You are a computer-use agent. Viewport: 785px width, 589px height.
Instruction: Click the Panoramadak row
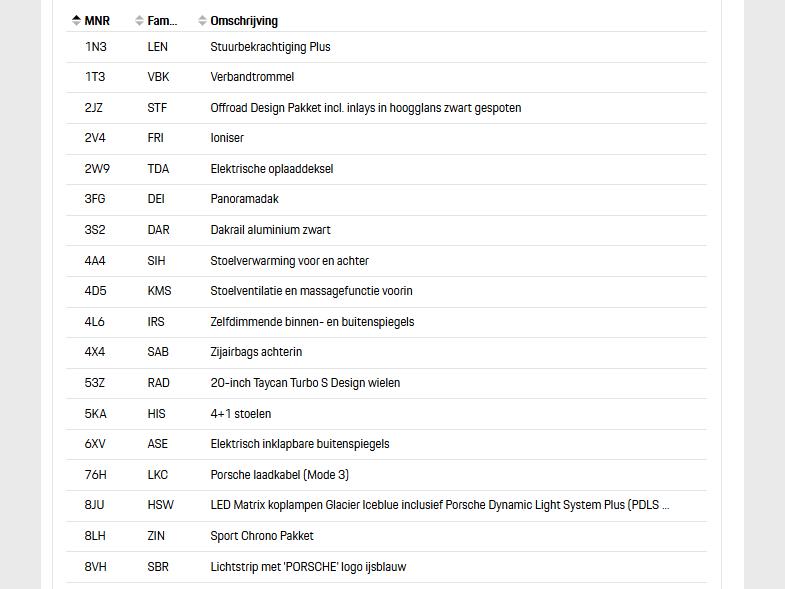point(386,199)
